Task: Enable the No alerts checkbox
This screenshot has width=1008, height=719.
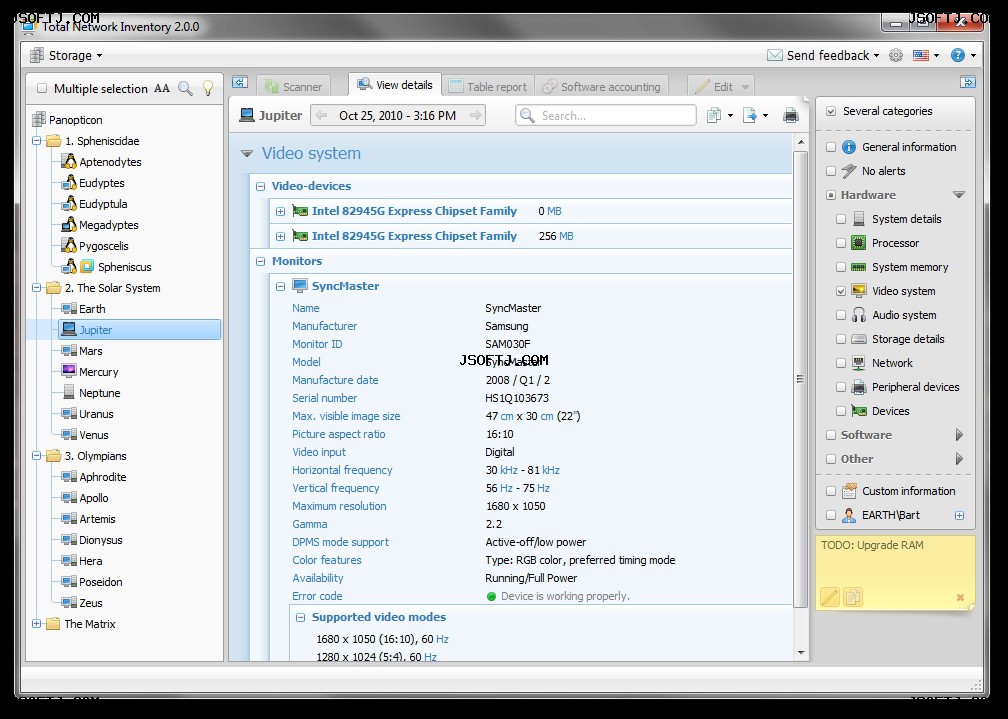Action: point(831,171)
